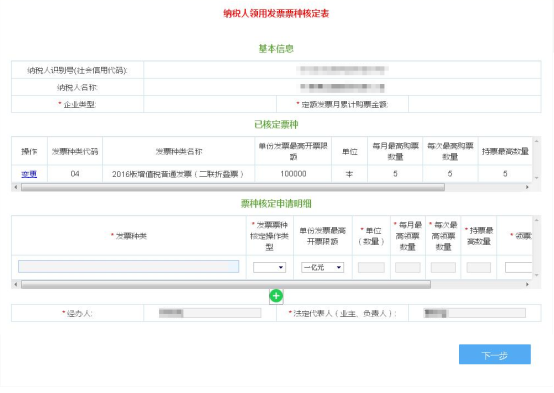Click the 经办人 input field

click(210, 313)
